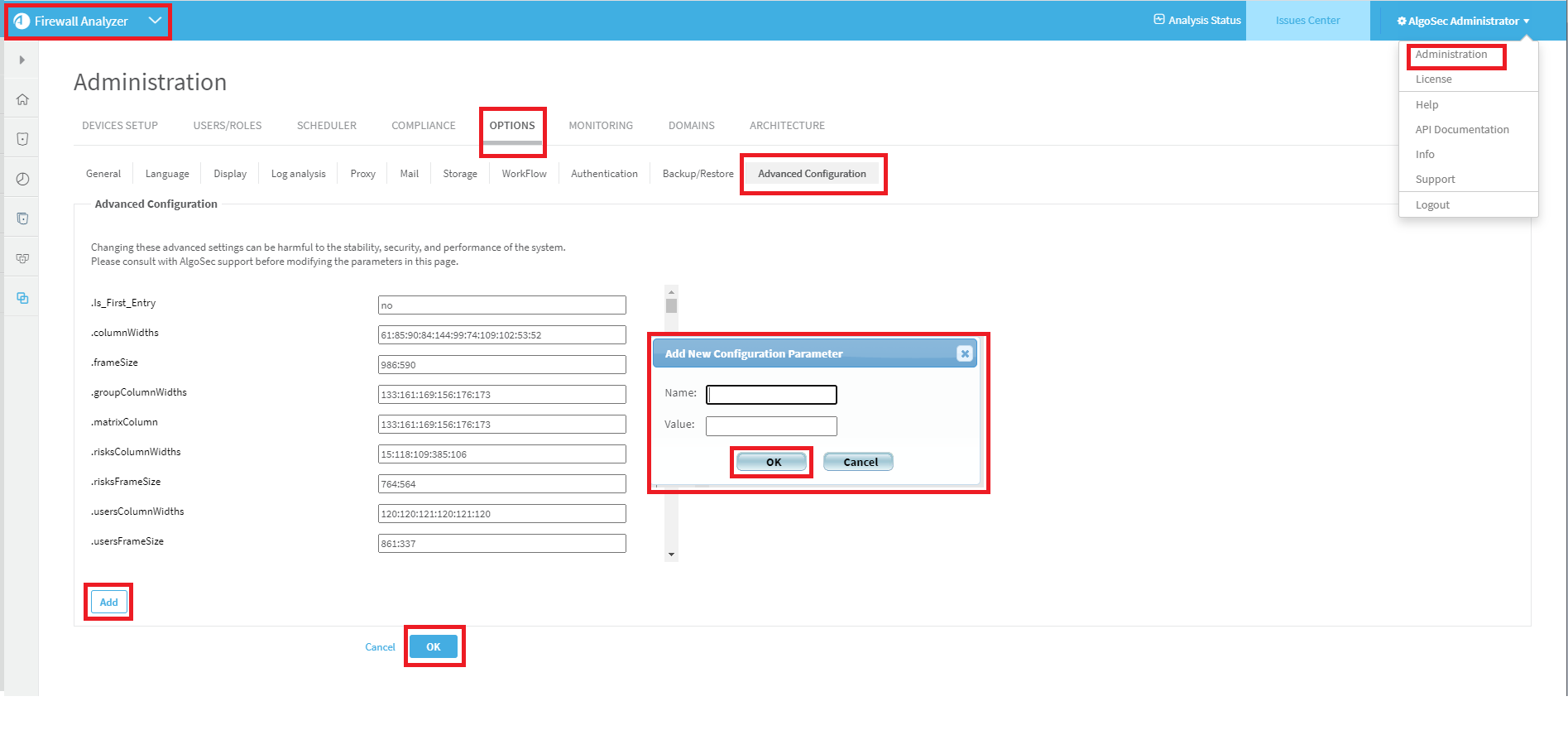Click the stacked shields icon in sidebar
The image size is (1568, 730).
tap(22, 219)
